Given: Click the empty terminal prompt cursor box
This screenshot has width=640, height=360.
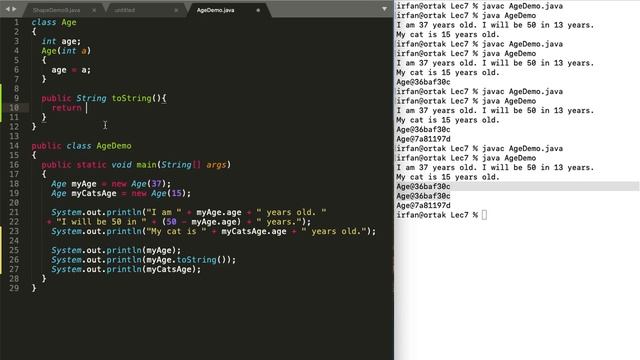Looking at the screenshot, I should 484,215.
